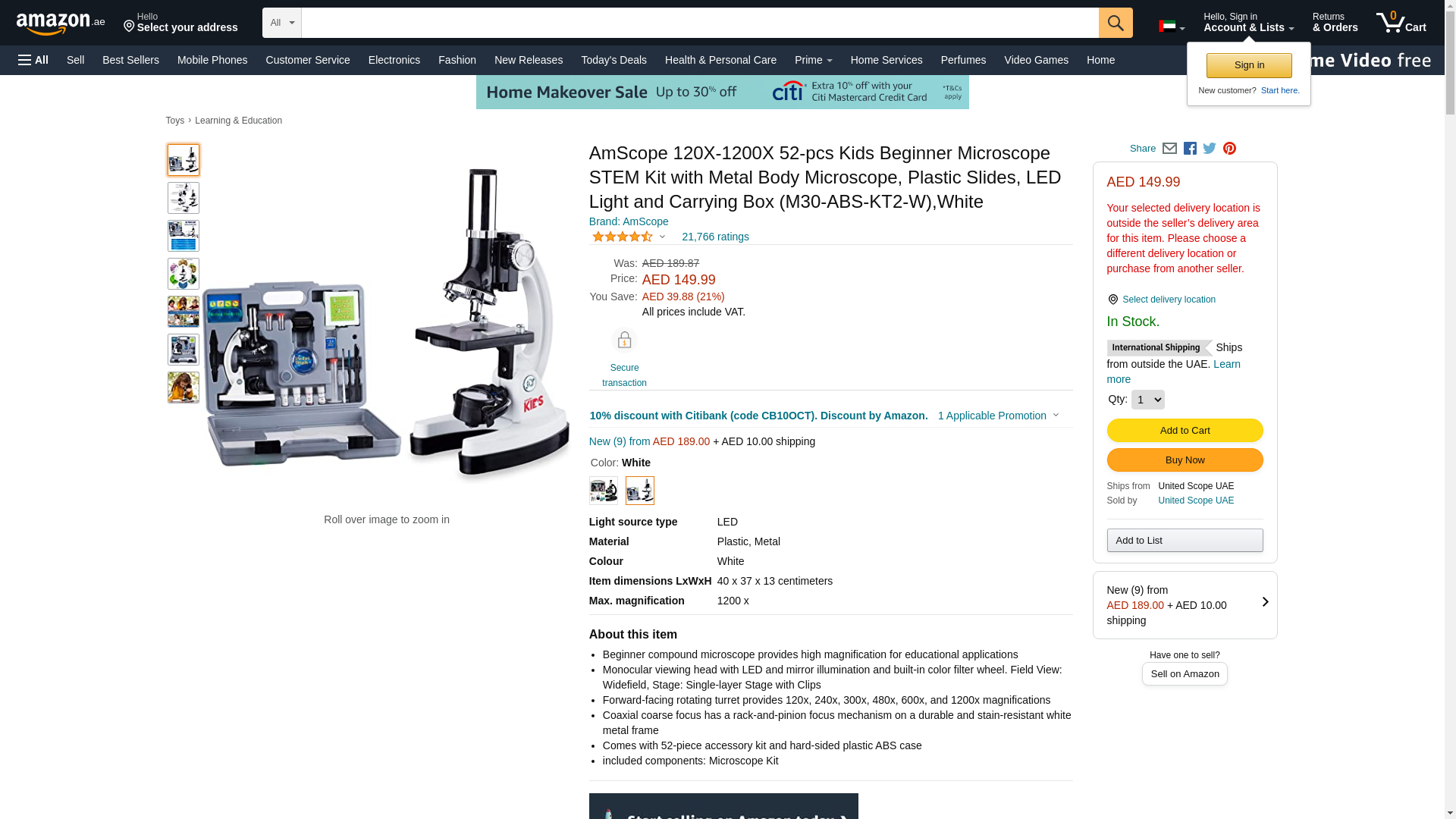Screen dimensions: 1456x819
Task: Select the last product thumbnail image
Action: click(184, 388)
